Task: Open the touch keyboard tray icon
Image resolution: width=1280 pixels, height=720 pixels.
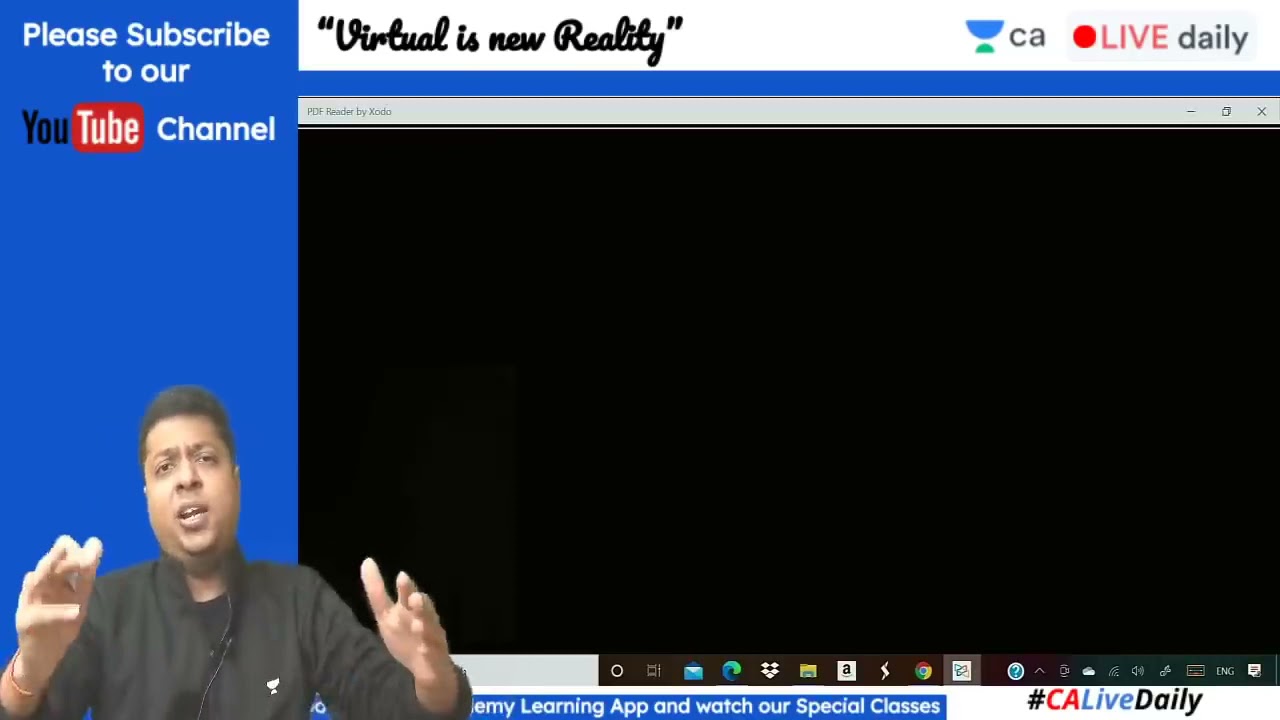Action: [x=1195, y=671]
